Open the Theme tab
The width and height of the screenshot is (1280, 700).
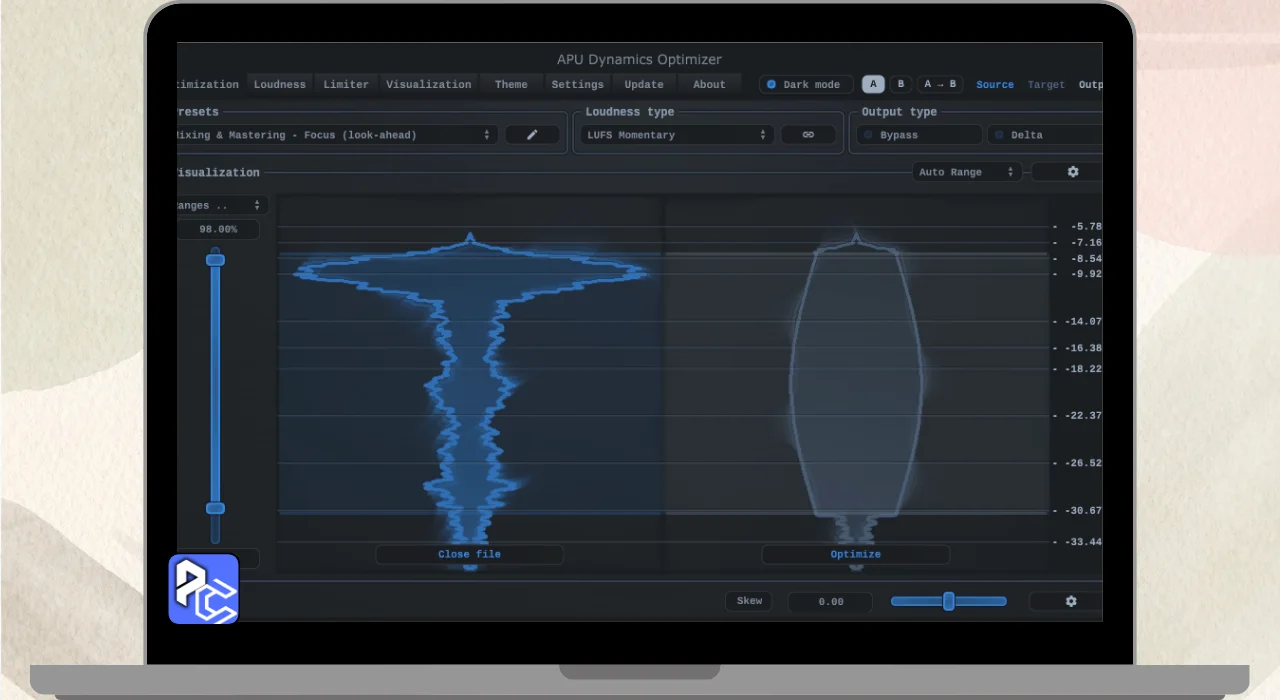511,85
